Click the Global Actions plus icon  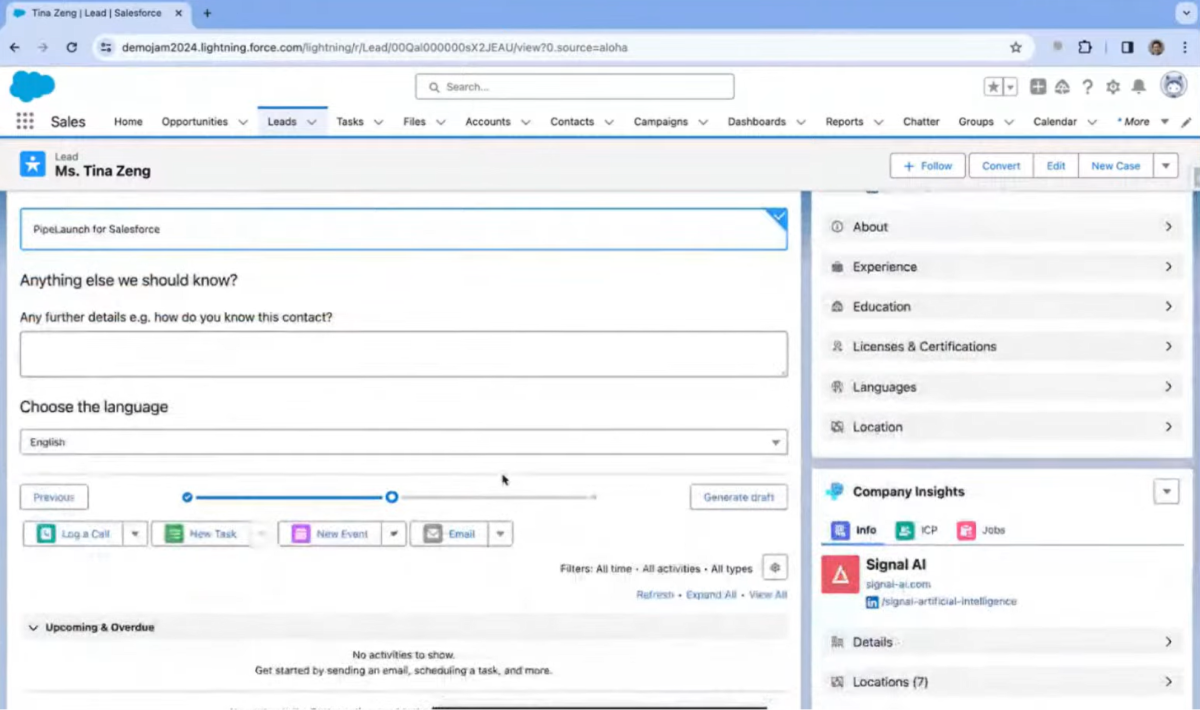tap(1038, 87)
